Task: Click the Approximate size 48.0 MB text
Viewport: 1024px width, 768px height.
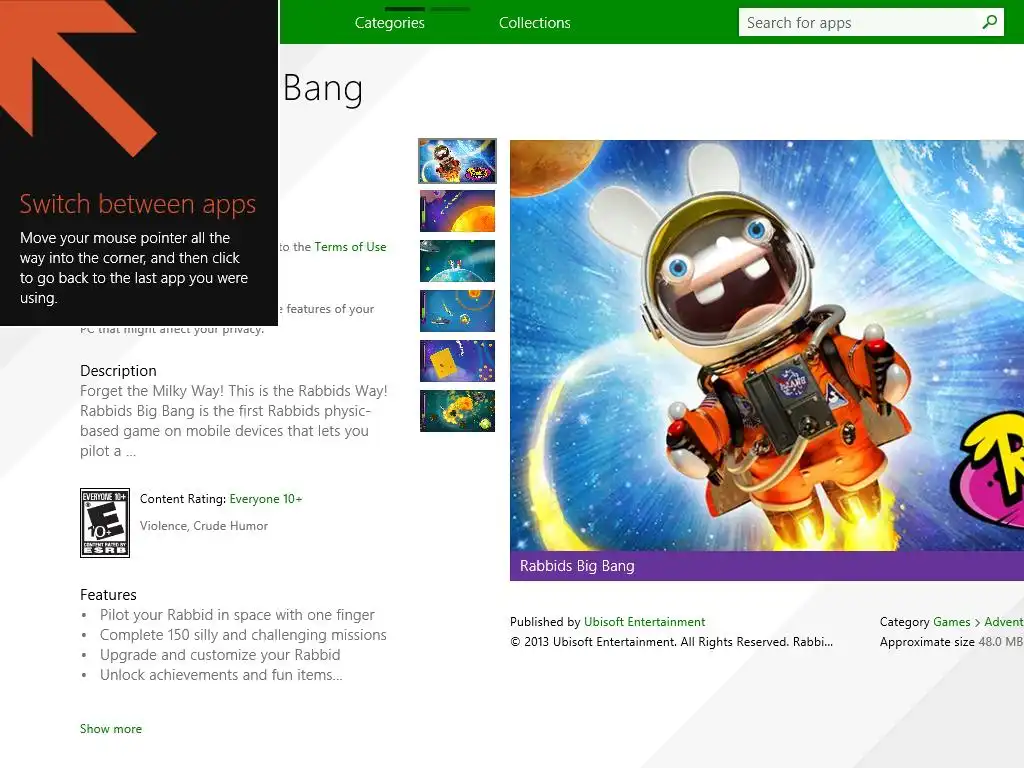Action: pyautogui.click(x=951, y=642)
